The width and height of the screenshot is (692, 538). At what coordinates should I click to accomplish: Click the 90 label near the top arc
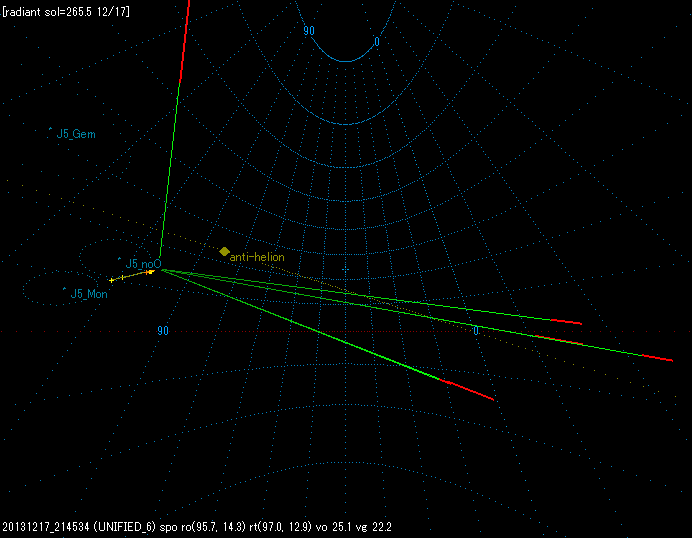[309, 31]
